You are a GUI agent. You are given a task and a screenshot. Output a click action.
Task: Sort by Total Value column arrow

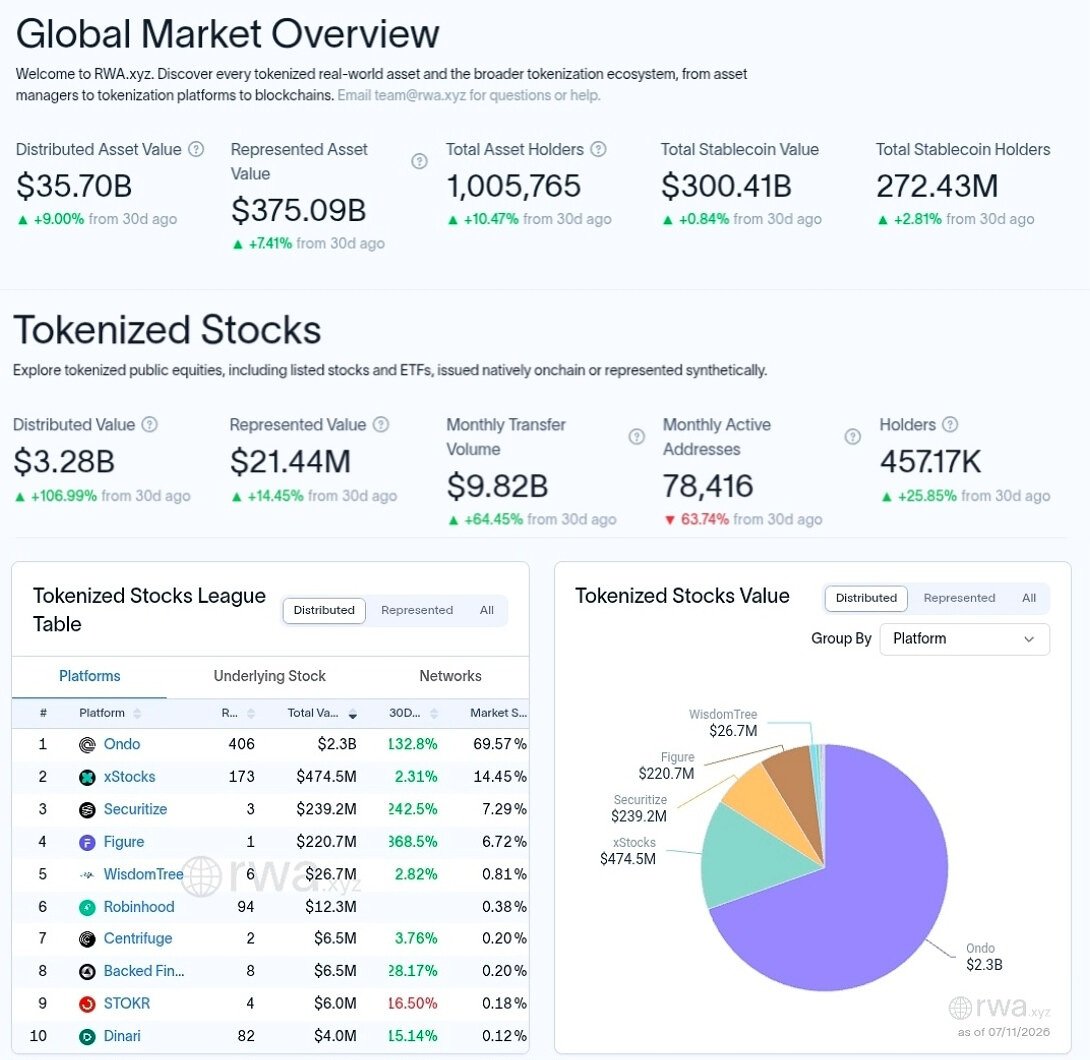[352, 714]
